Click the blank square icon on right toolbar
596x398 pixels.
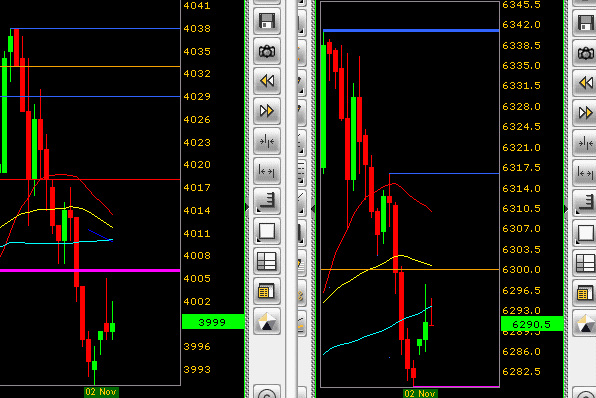click(585, 233)
